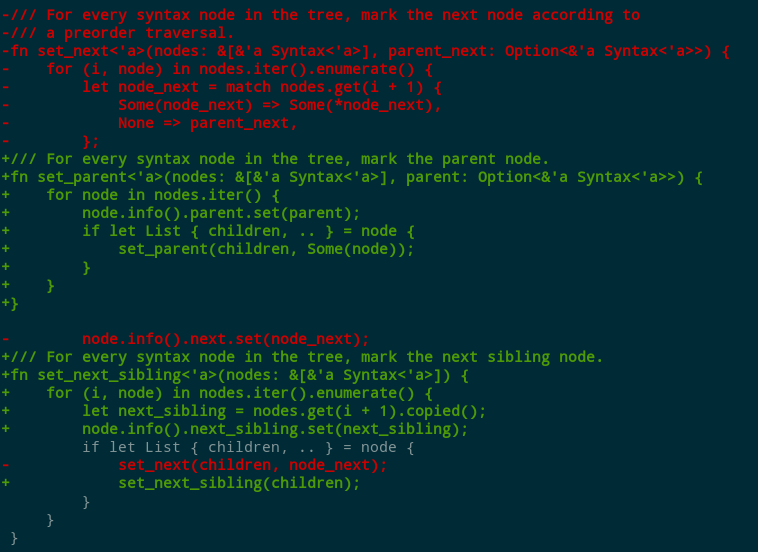Click the "node.info().next_sibling.set(next_sibling)" line
This screenshot has width=758, height=552.
point(274,429)
